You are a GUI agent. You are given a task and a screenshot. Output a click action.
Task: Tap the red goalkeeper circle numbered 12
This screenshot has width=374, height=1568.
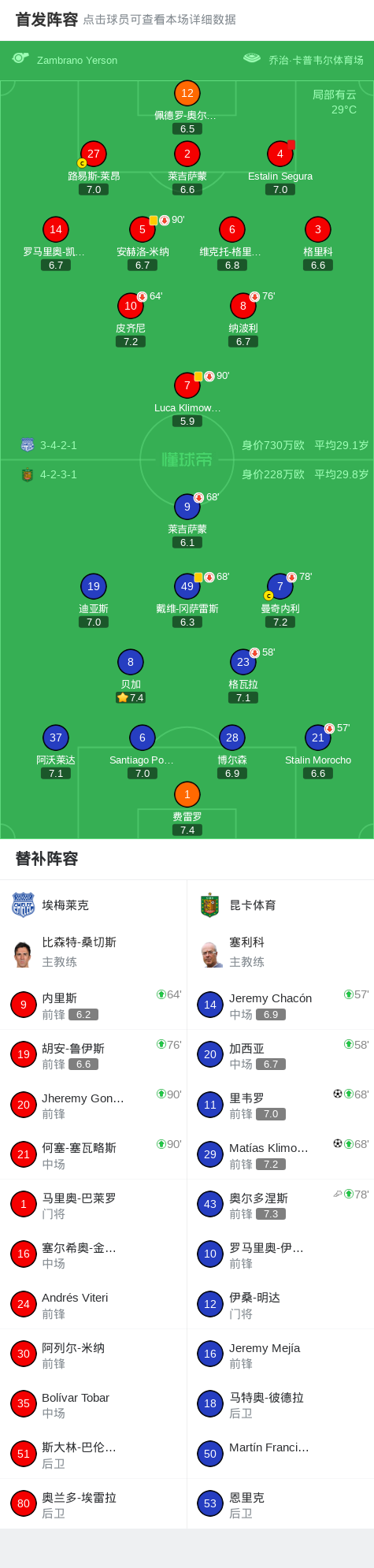(187, 93)
